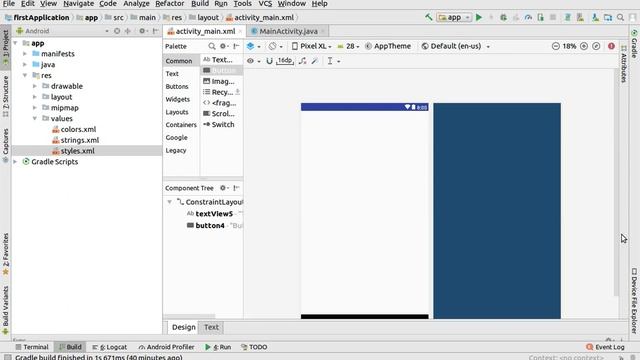Zoom out the design canvas
Screen dimensions: 640x360
click(x=556, y=46)
